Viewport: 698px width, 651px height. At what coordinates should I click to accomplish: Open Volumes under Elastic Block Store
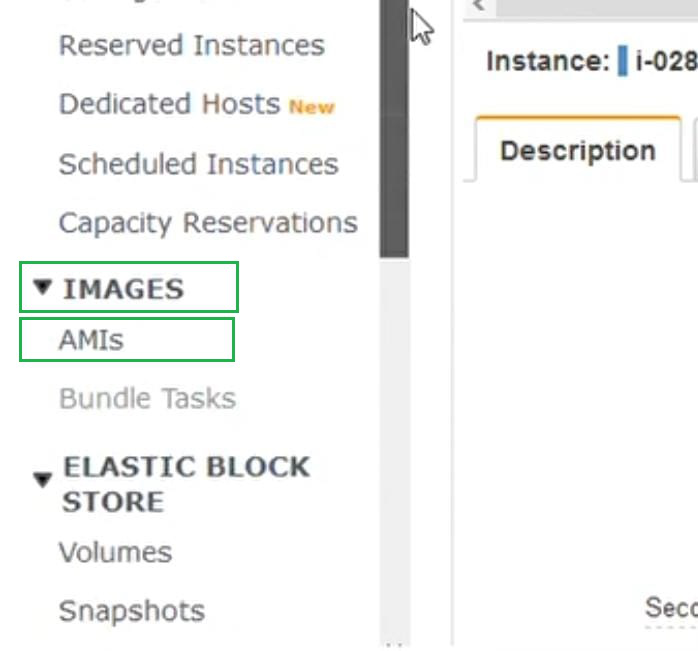[115, 552]
